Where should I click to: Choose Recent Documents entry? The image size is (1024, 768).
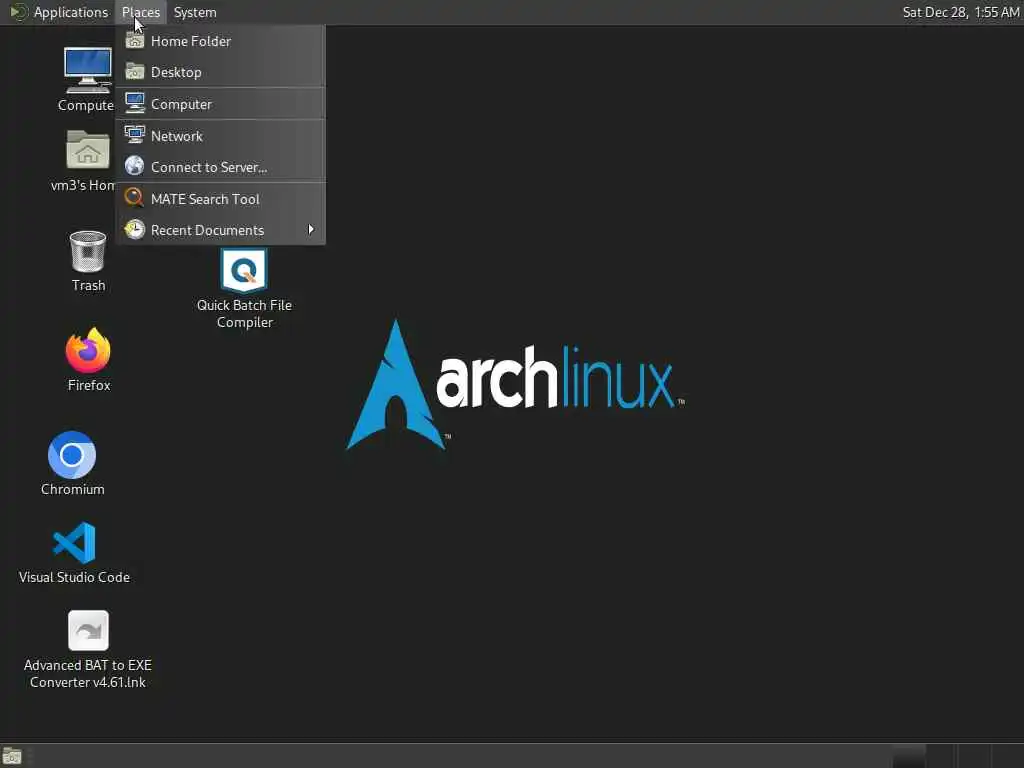(x=221, y=230)
